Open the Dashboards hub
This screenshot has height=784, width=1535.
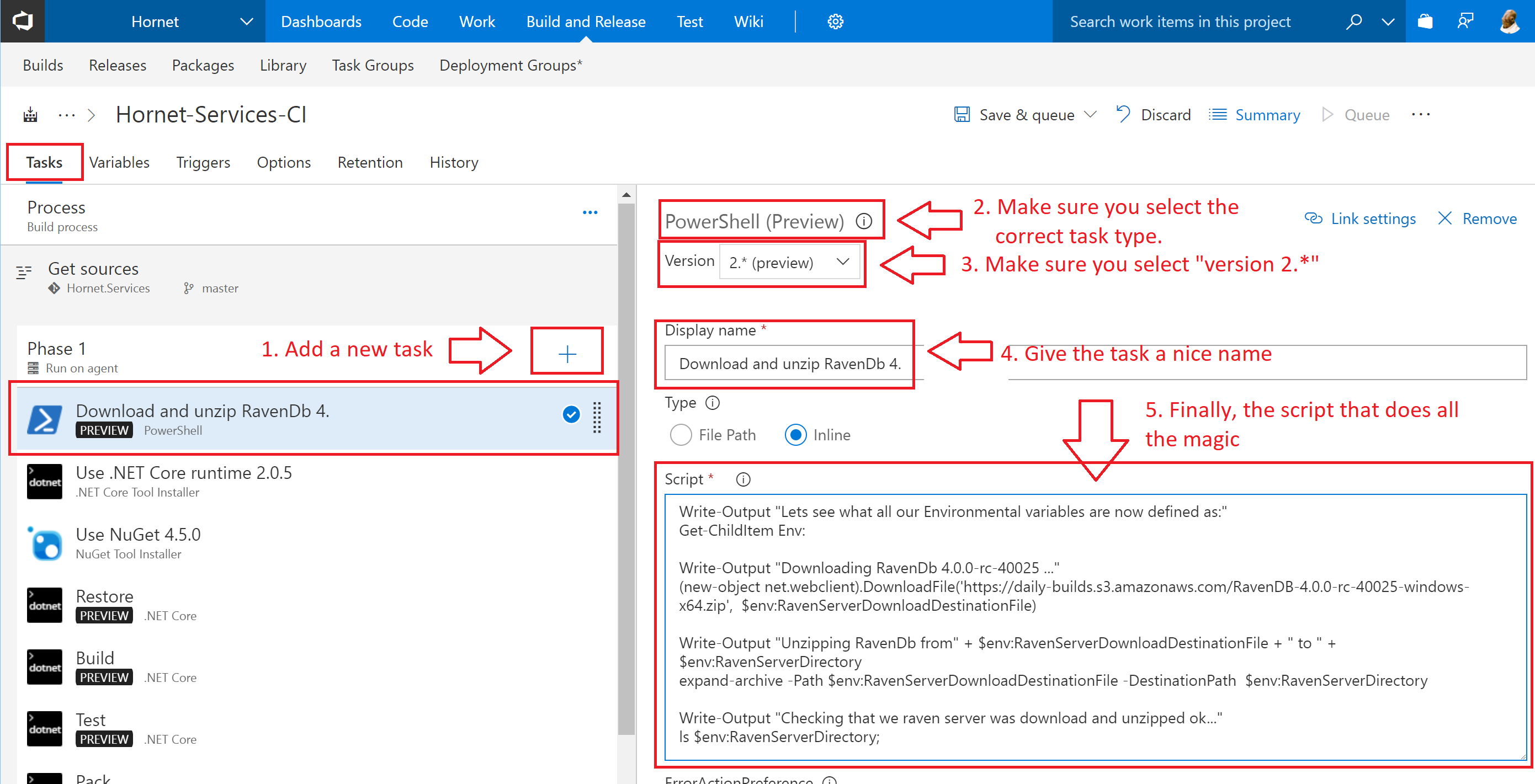coord(321,22)
